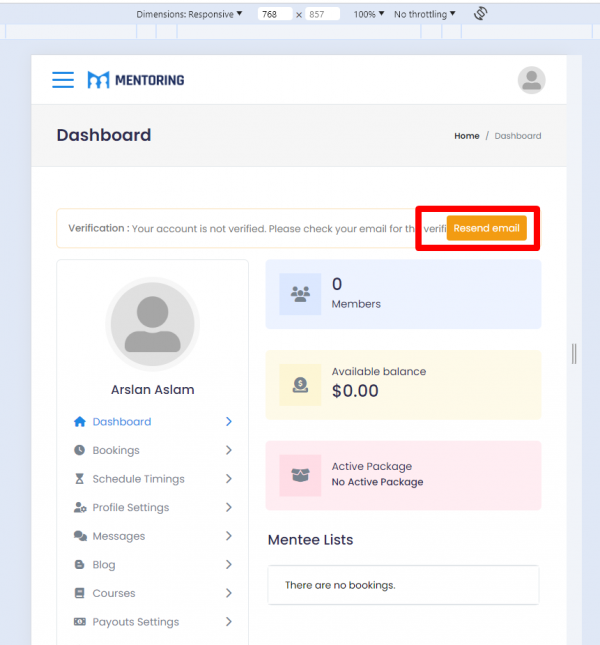Click the Members group icon

click(300, 294)
